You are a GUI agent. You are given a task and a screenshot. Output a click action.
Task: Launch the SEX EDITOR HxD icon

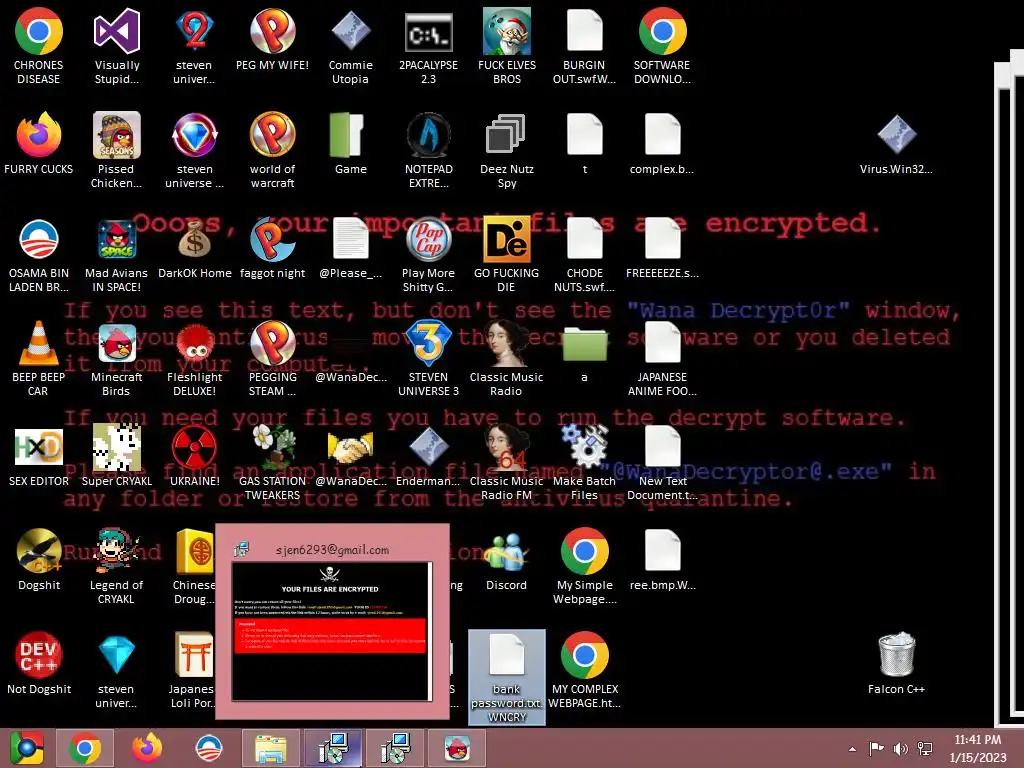pos(39,447)
